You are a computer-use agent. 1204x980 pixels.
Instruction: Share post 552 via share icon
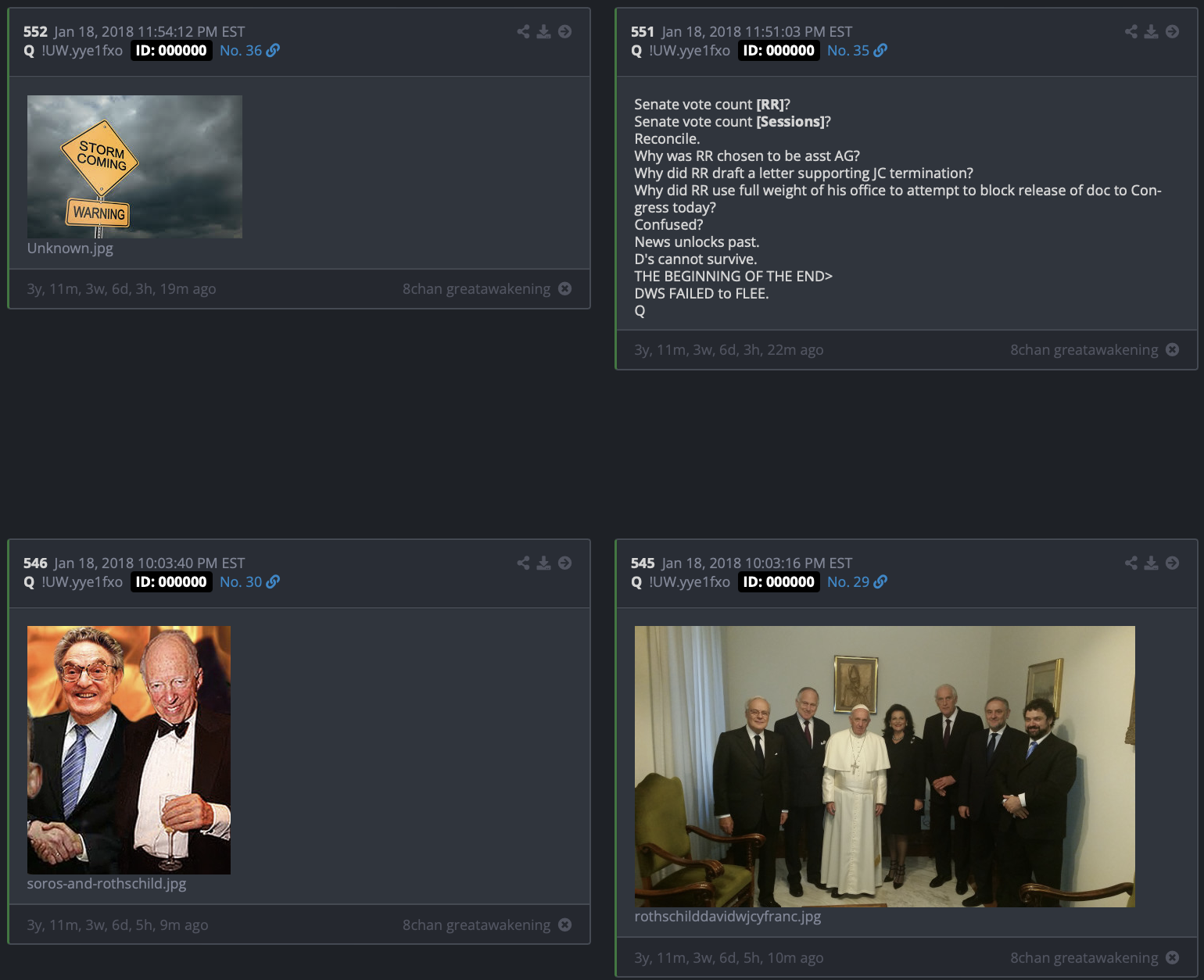pyautogui.click(x=523, y=31)
